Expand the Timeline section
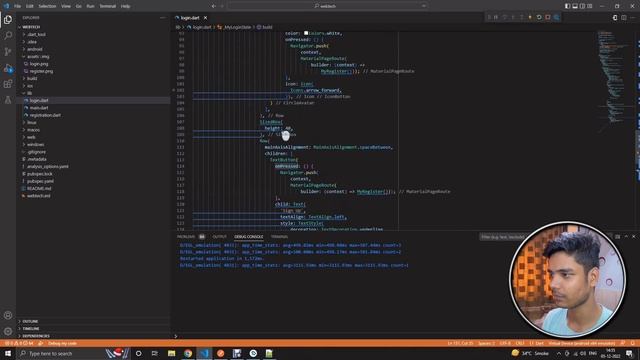Screen dimensions: 640x360 [x=31, y=329]
